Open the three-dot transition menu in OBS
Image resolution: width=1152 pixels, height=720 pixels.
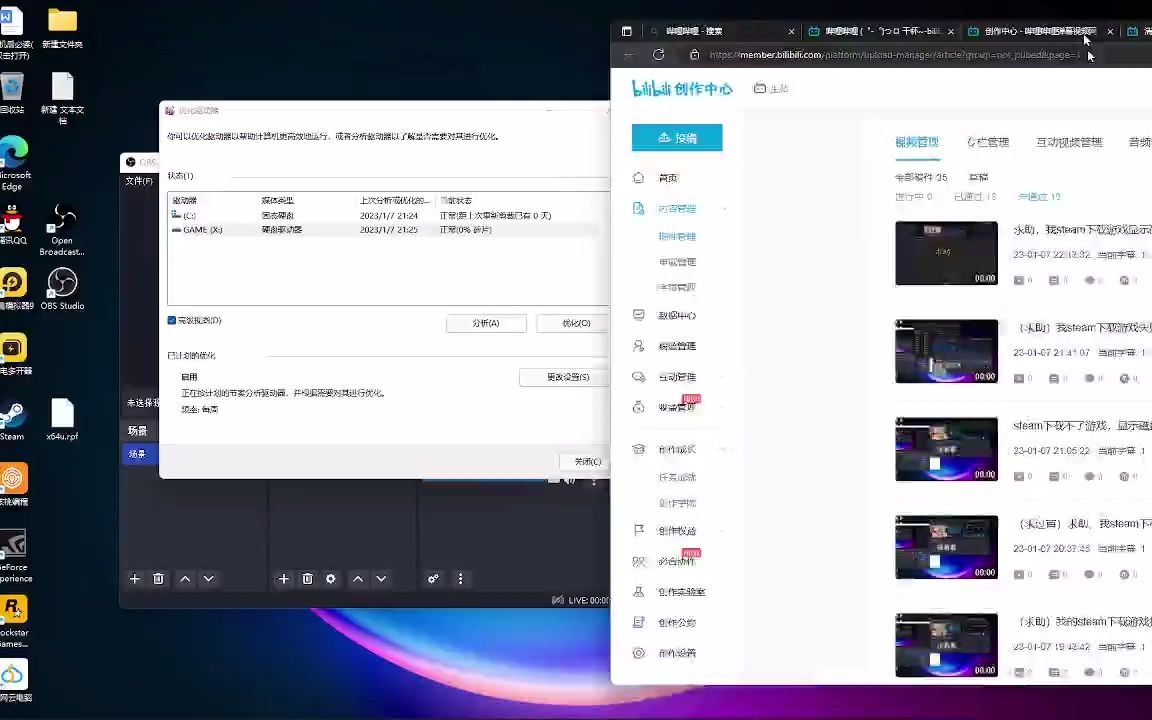[x=460, y=578]
